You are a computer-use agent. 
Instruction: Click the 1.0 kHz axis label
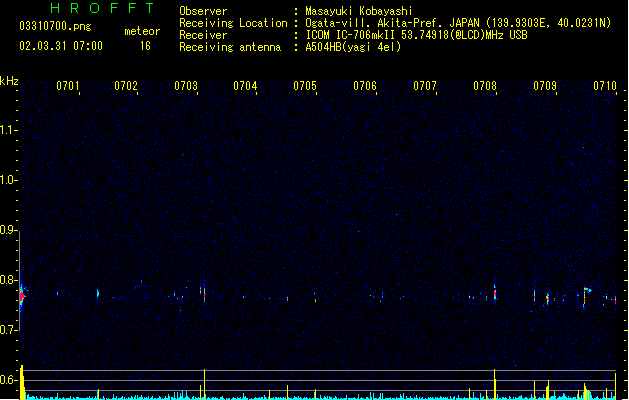pyautogui.click(x=8, y=180)
